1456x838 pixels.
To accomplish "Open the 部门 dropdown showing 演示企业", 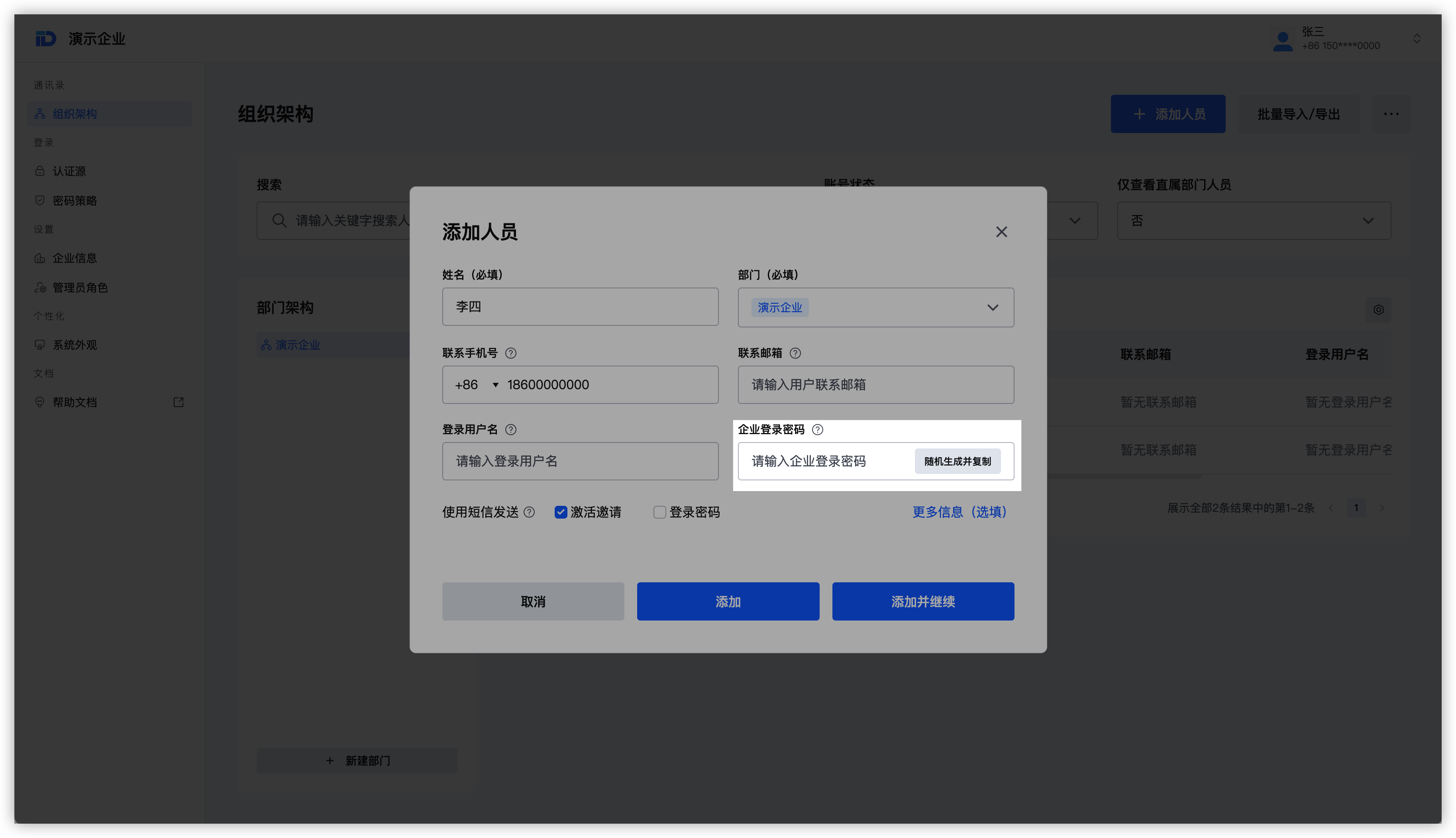I will pos(876,307).
